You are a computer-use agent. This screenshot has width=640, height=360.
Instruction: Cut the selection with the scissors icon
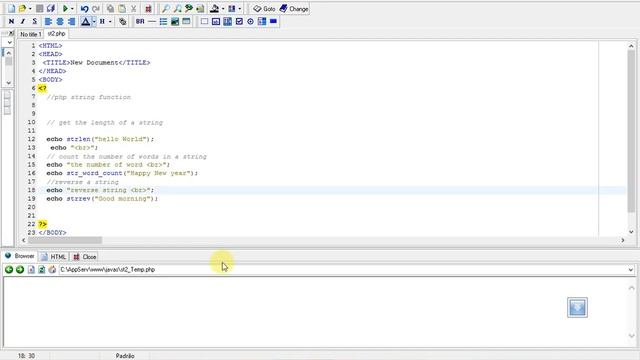pyautogui.click(x=133, y=9)
